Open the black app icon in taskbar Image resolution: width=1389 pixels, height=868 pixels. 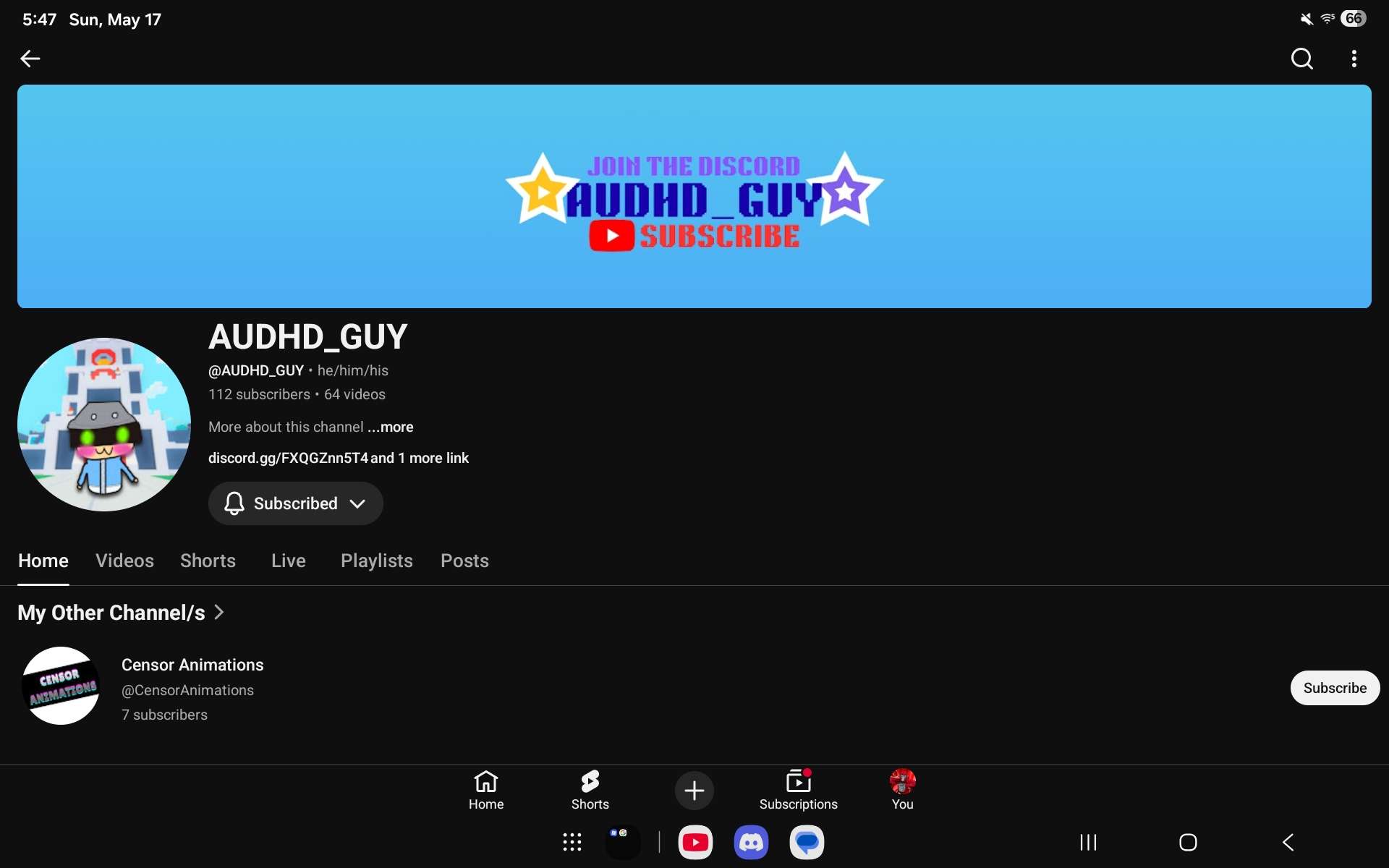623,842
